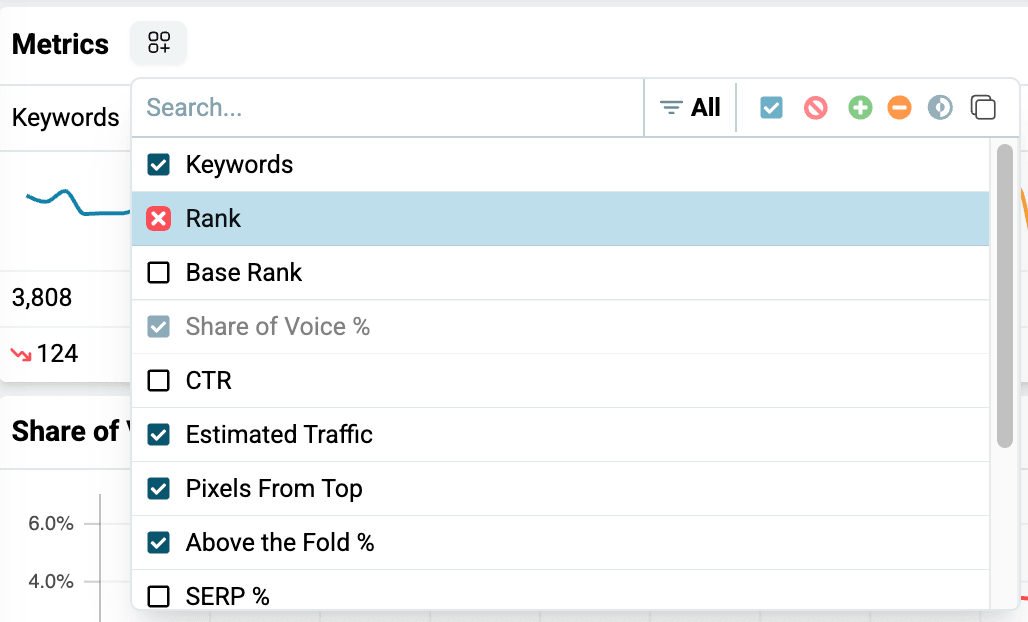Select the Rank label in the list
Viewport: 1028px width, 622px height.
[213, 218]
